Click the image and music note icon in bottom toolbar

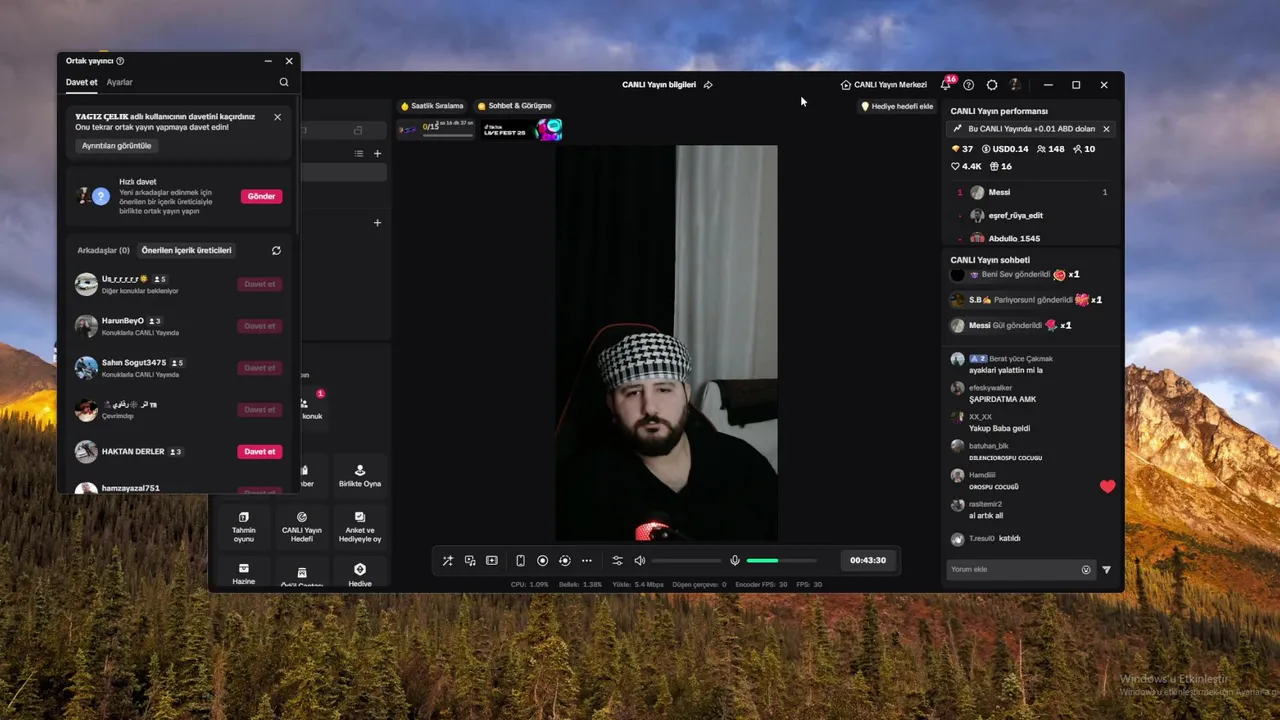tap(470, 561)
